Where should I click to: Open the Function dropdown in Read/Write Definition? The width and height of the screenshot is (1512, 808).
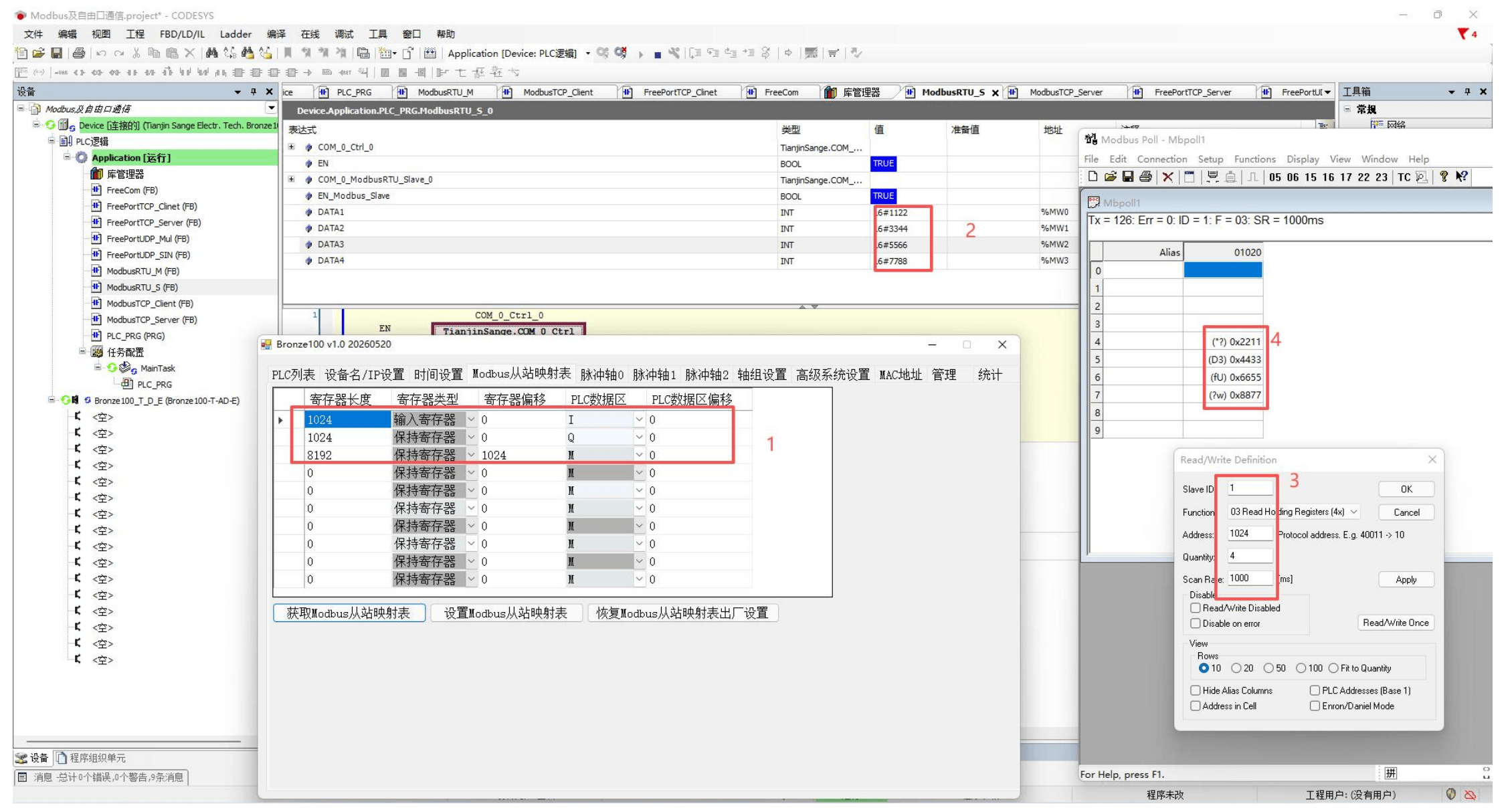pyautogui.click(x=1354, y=512)
